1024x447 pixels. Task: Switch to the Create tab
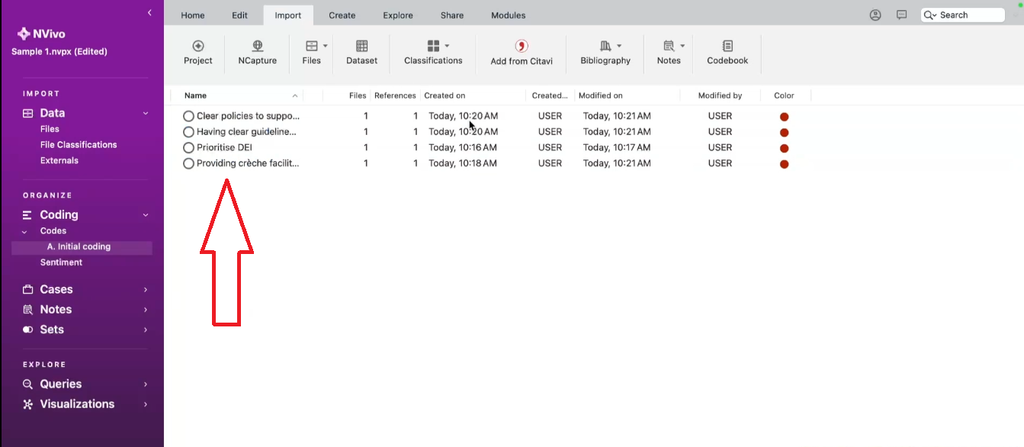[x=342, y=15]
